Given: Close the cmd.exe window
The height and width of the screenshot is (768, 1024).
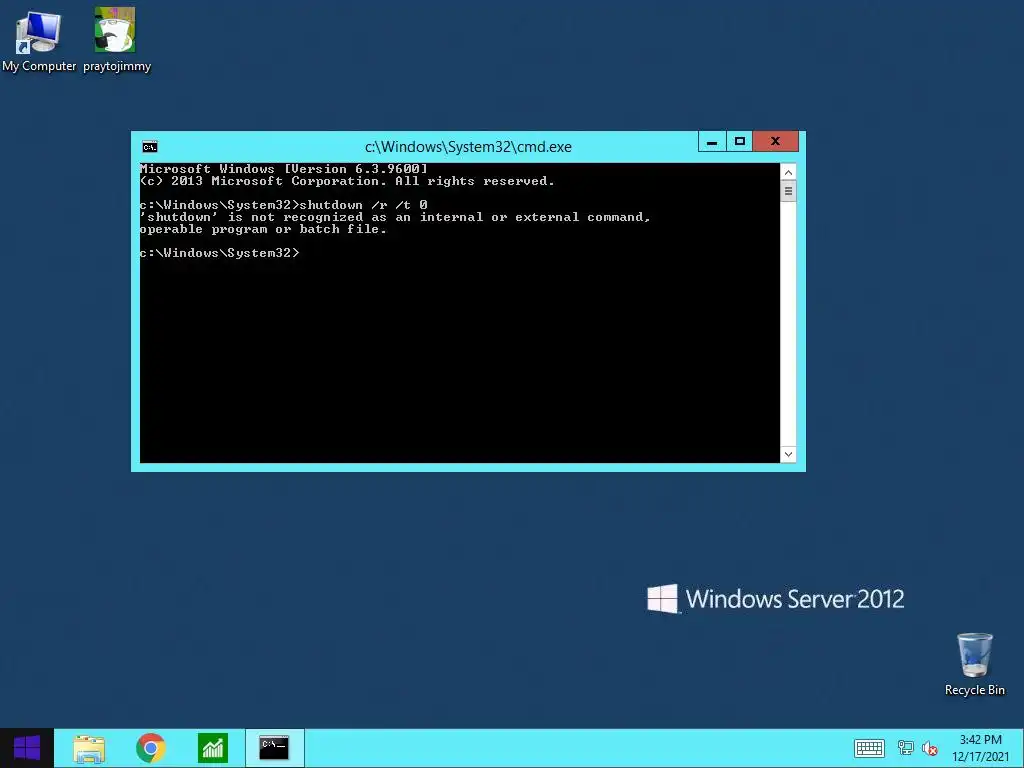Looking at the screenshot, I should pos(775,141).
